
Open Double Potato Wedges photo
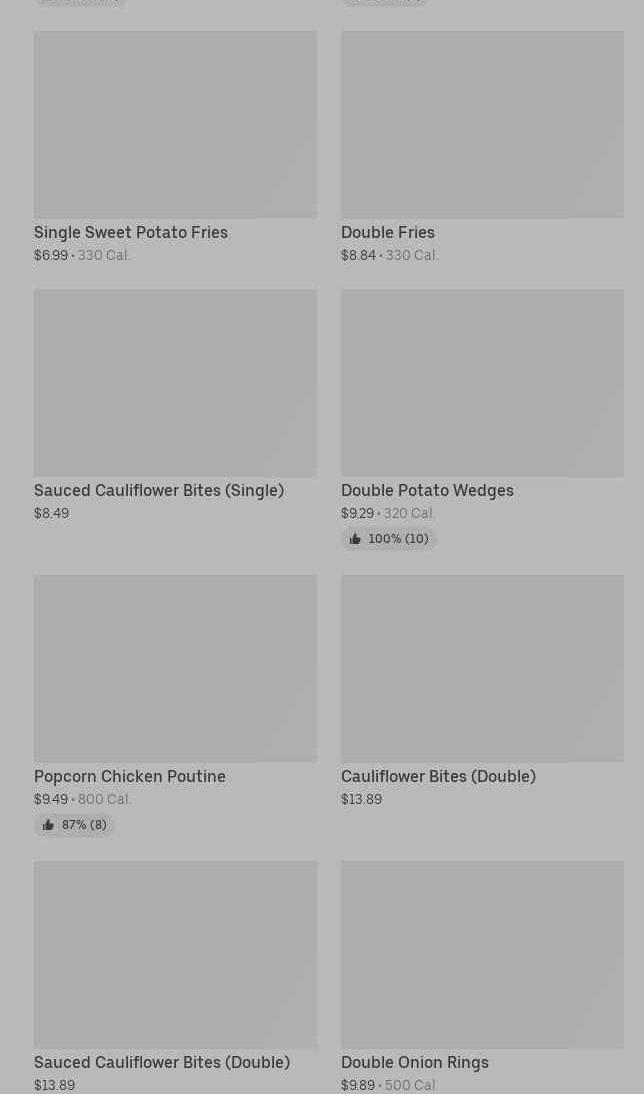482,383
